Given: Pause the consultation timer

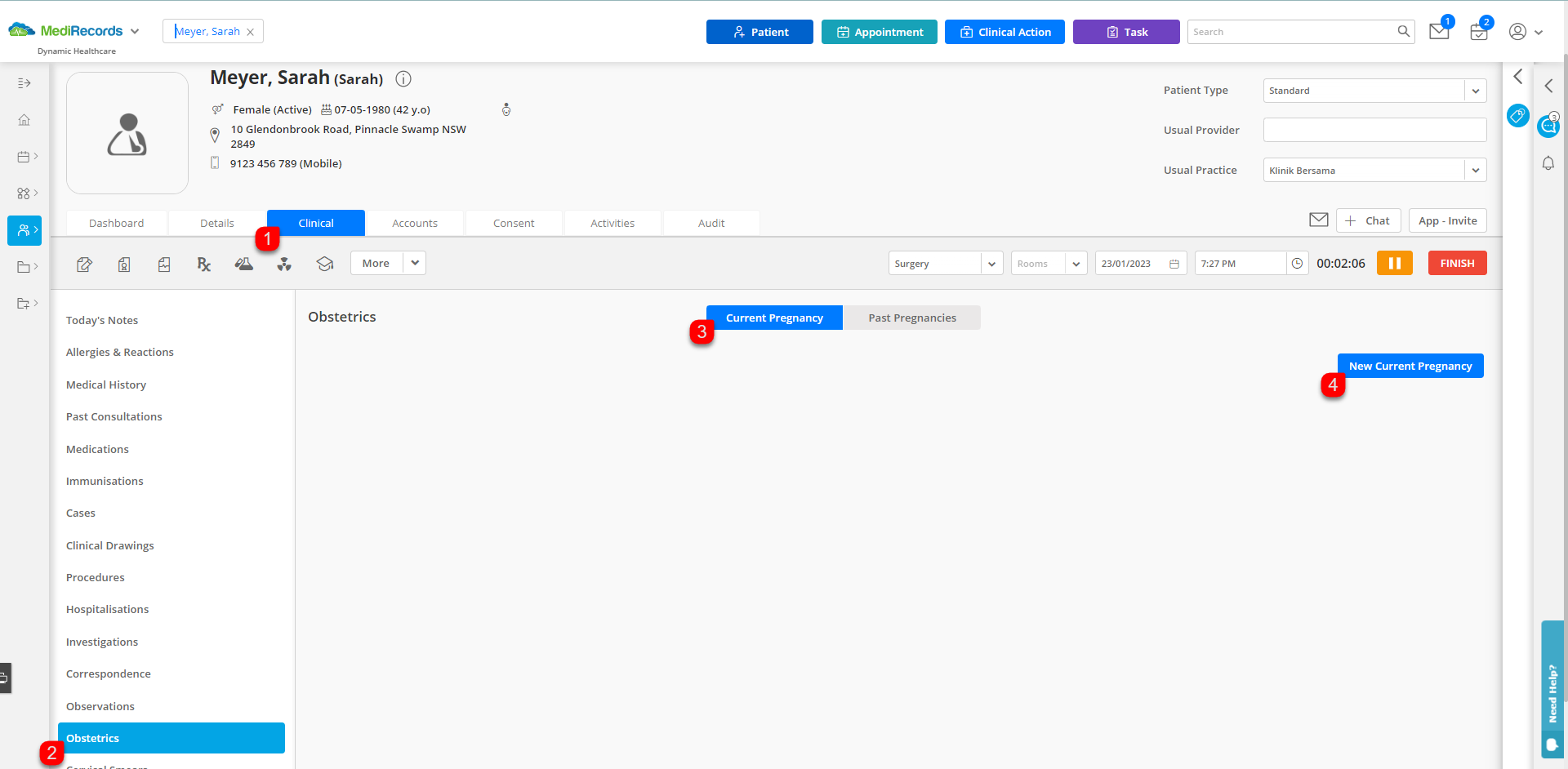Looking at the screenshot, I should click(x=1394, y=263).
